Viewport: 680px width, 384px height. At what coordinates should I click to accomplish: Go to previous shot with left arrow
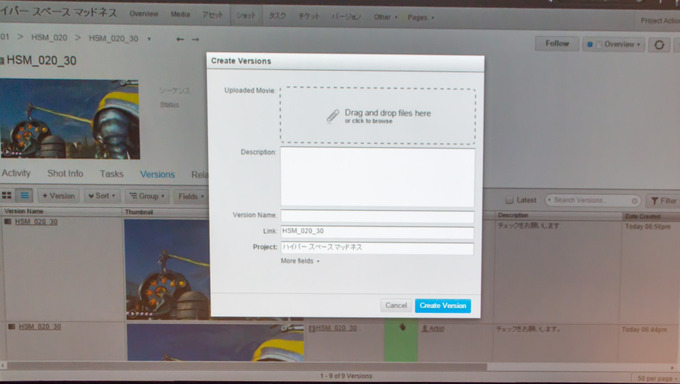(x=180, y=39)
